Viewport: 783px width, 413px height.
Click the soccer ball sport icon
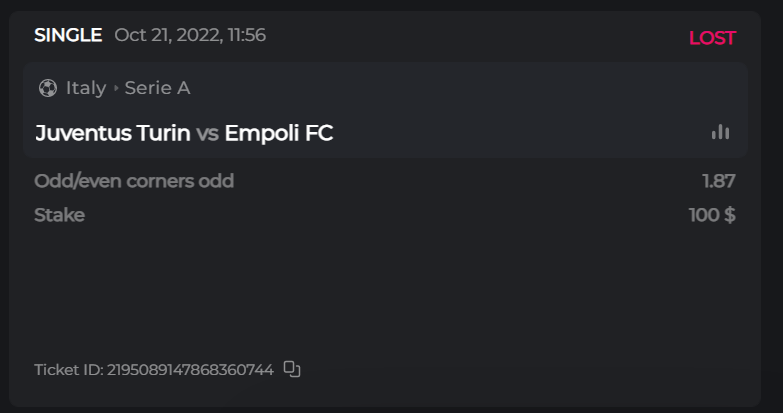tap(47, 88)
